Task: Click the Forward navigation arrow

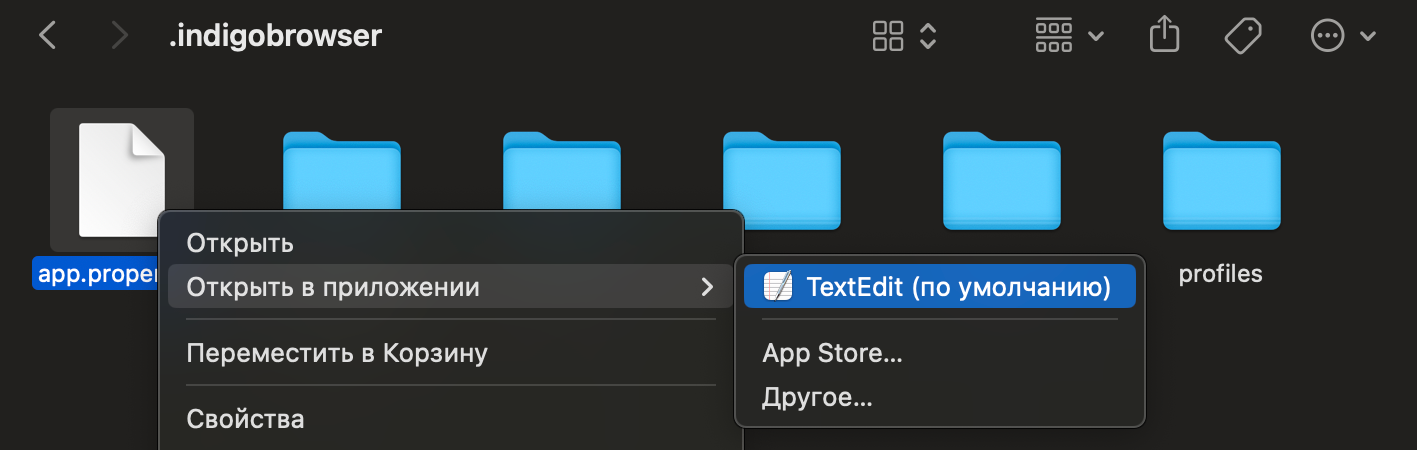Action: [120, 37]
